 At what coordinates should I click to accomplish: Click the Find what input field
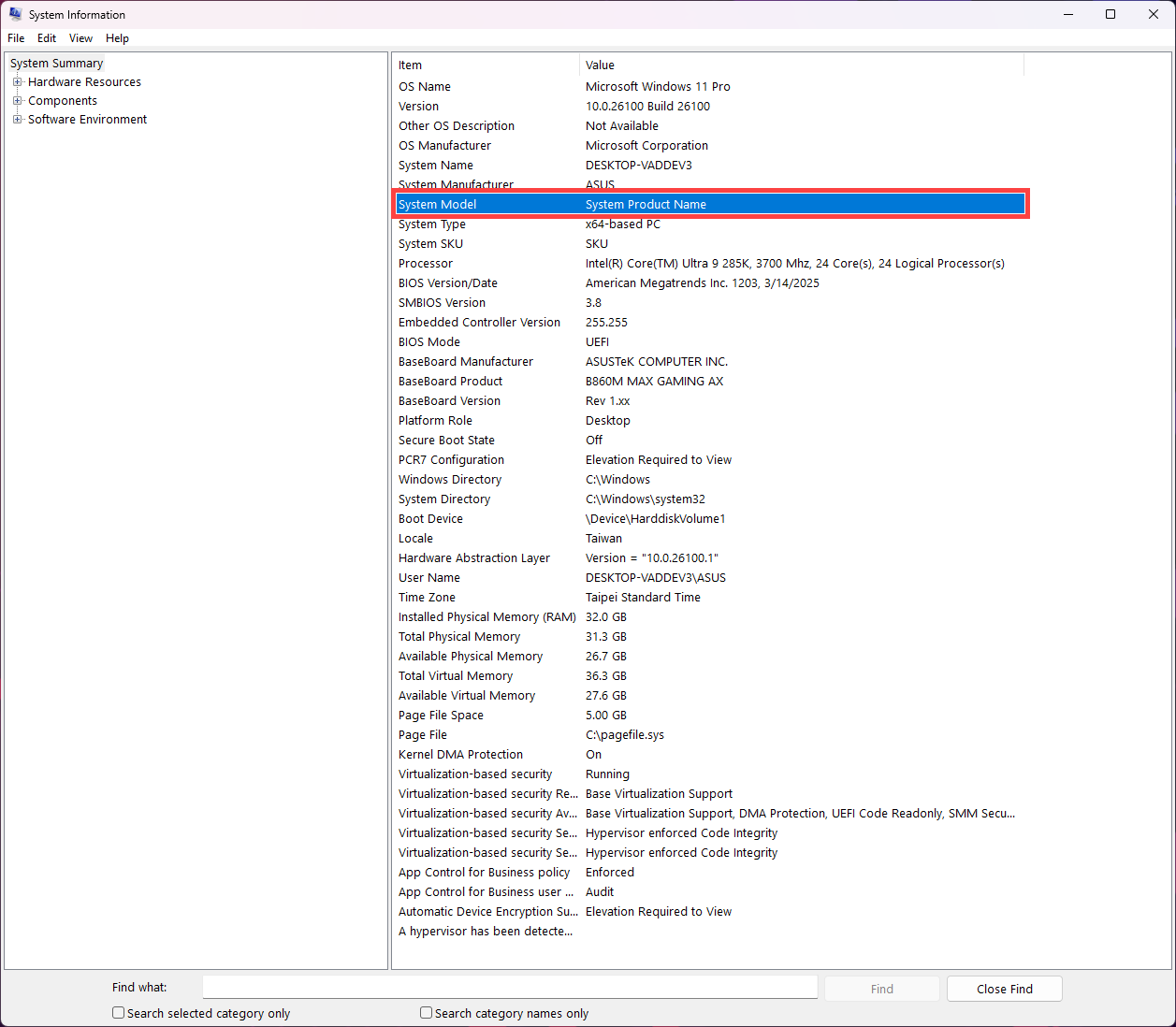(510, 988)
